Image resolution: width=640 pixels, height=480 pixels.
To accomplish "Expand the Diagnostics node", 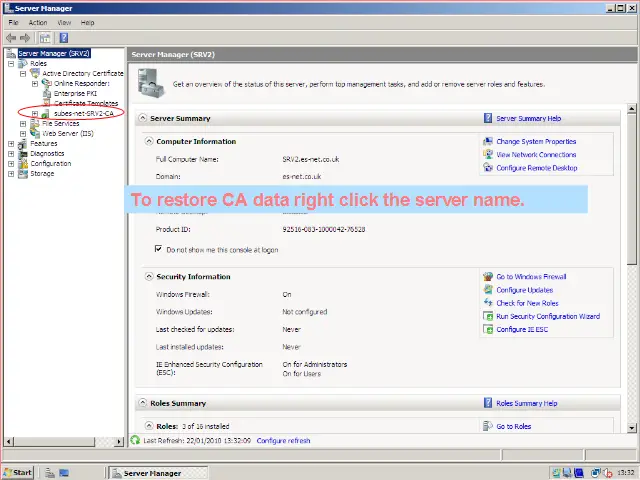I will point(11,154).
